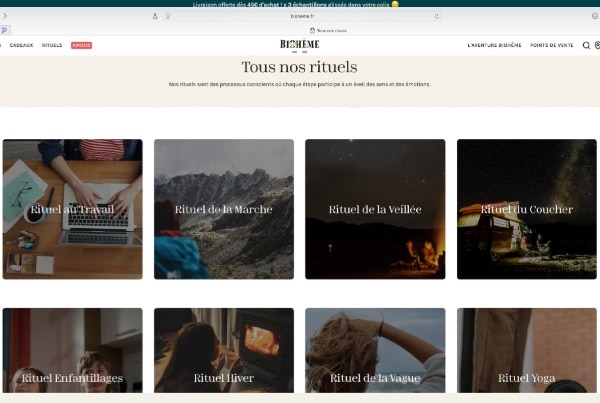Reload the page with the refresh icon
Viewport: 600px width, 403px height.
(x=437, y=16)
